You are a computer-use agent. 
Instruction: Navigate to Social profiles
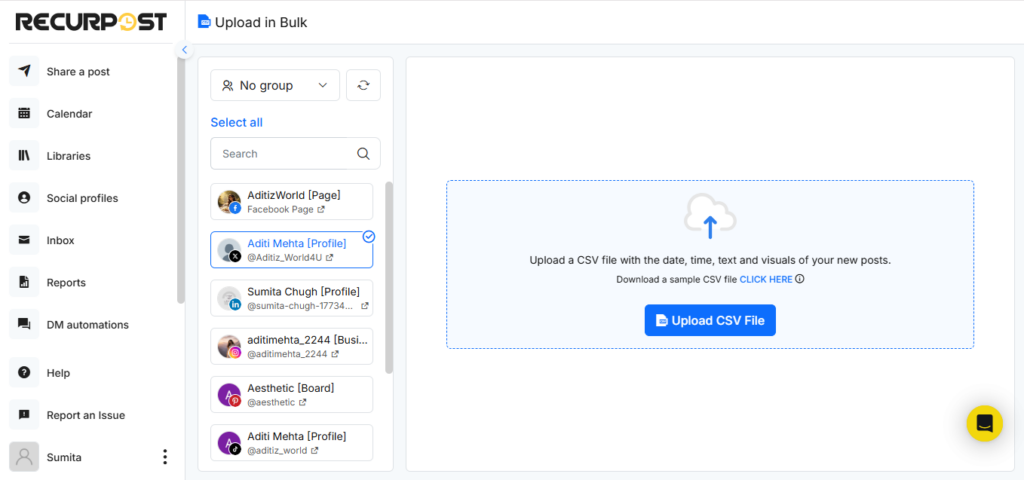click(82, 198)
